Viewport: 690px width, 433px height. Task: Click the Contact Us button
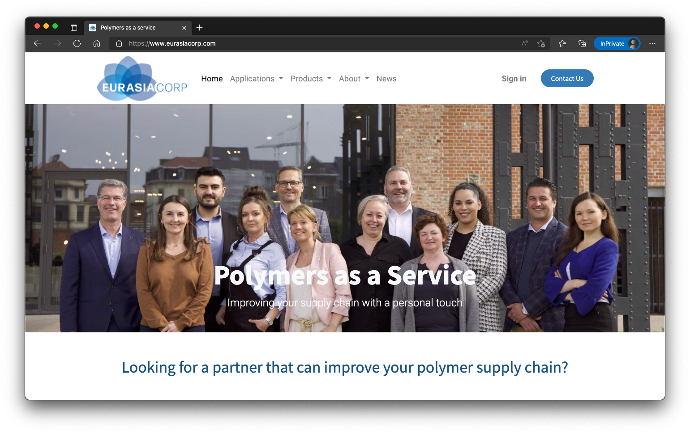[567, 78]
